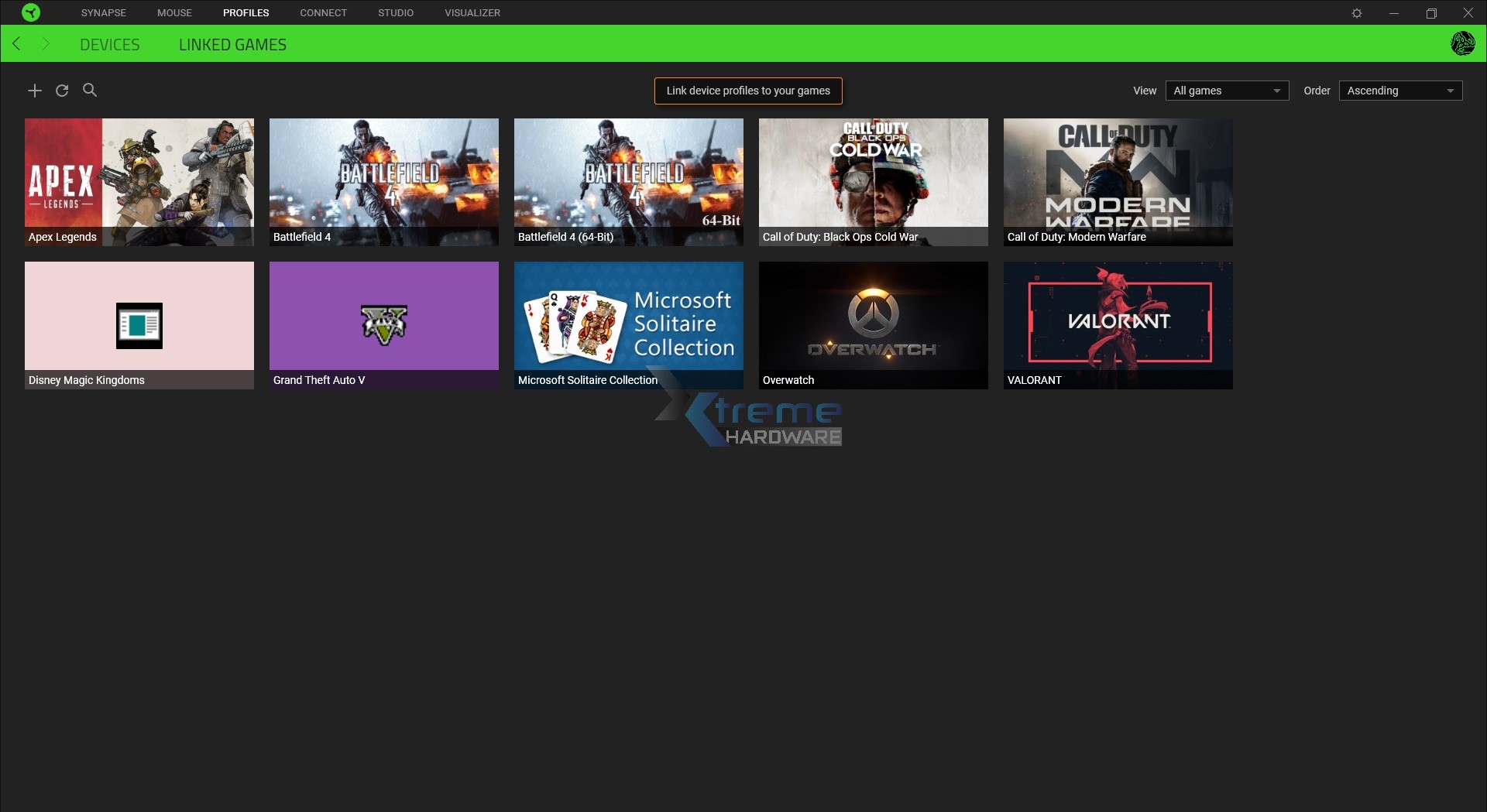The height and width of the screenshot is (812, 1487).
Task: Open the STUDIO section in the top menu
Action: [x=395, y=12]
